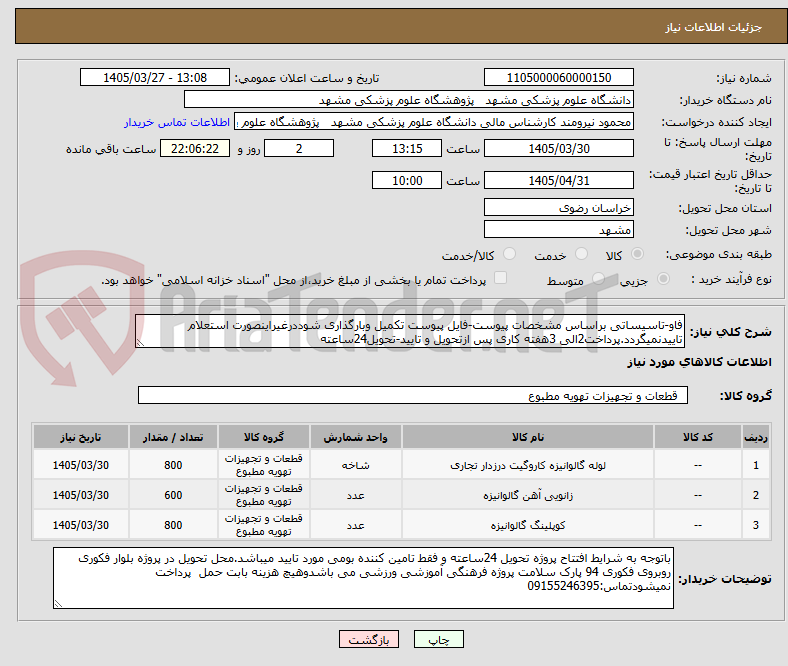Click item name لوله گالوانیزه کاروگیت درزدار تجاری
This screenshot has width=788, height=666.
[528, 465]
